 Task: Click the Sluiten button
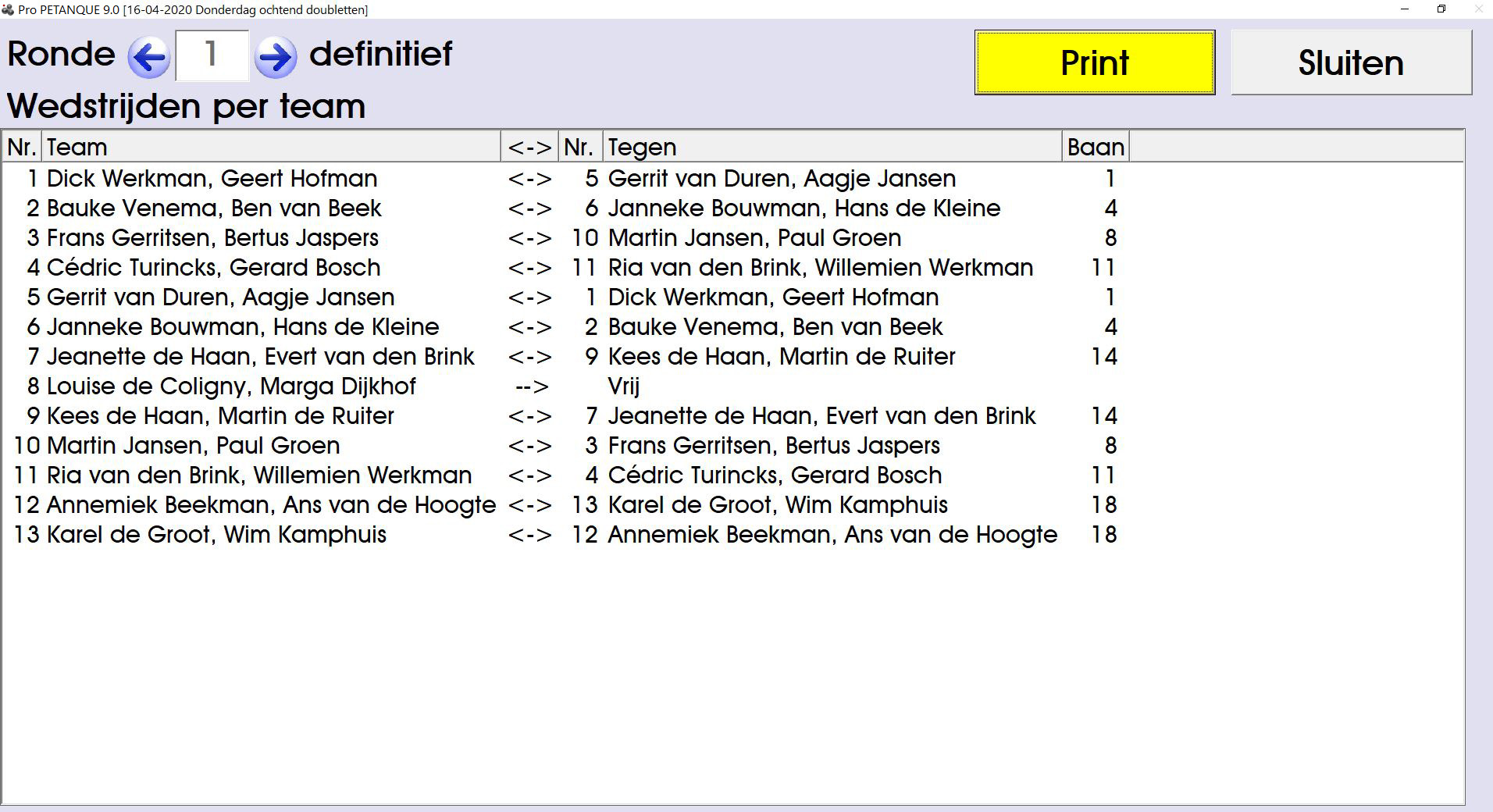coord(1351,63)
